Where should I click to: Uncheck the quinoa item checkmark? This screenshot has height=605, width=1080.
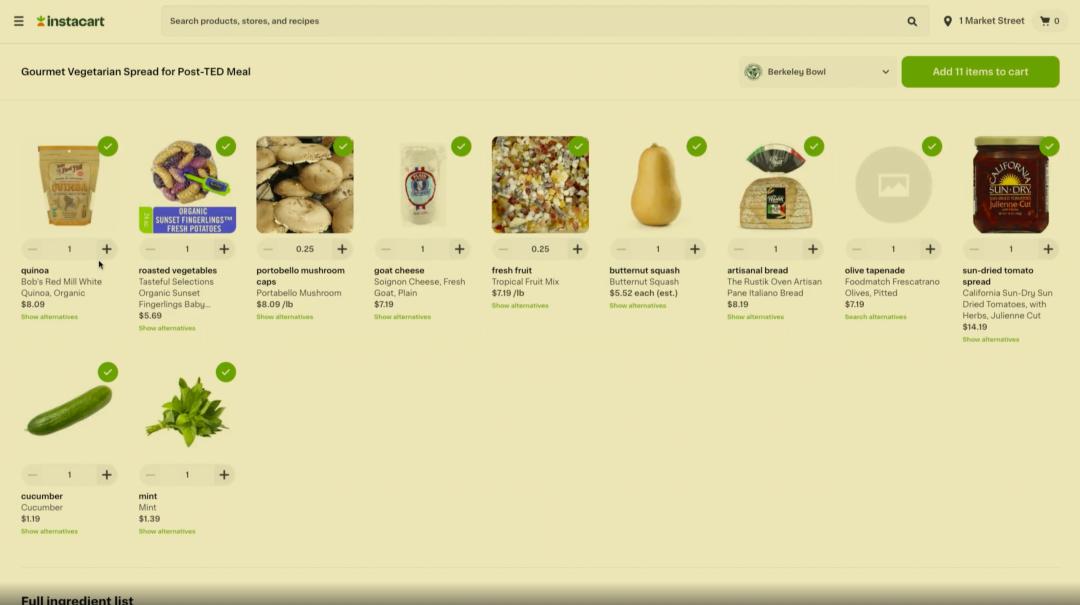tap(107, 146)
